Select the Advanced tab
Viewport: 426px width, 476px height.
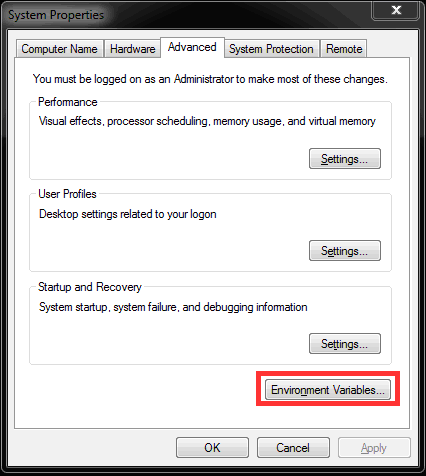pyautogui.click(x=192, y=47)
